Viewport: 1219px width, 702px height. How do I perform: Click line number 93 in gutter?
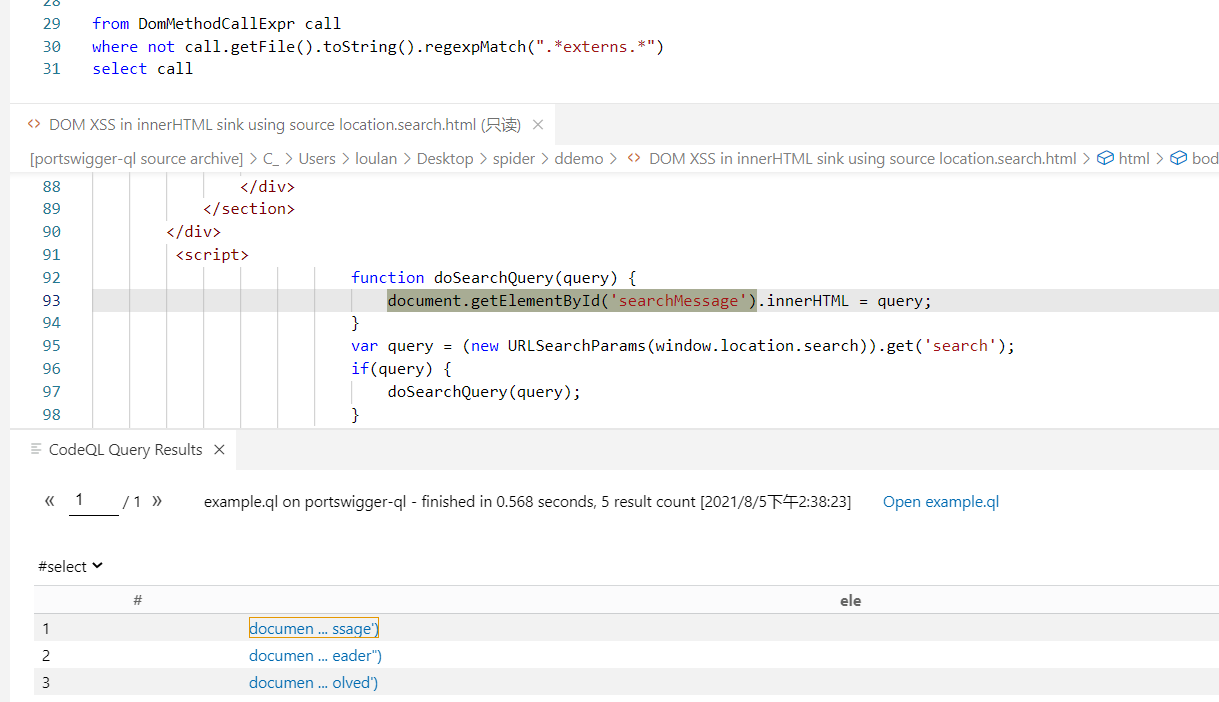coord(51,300)
